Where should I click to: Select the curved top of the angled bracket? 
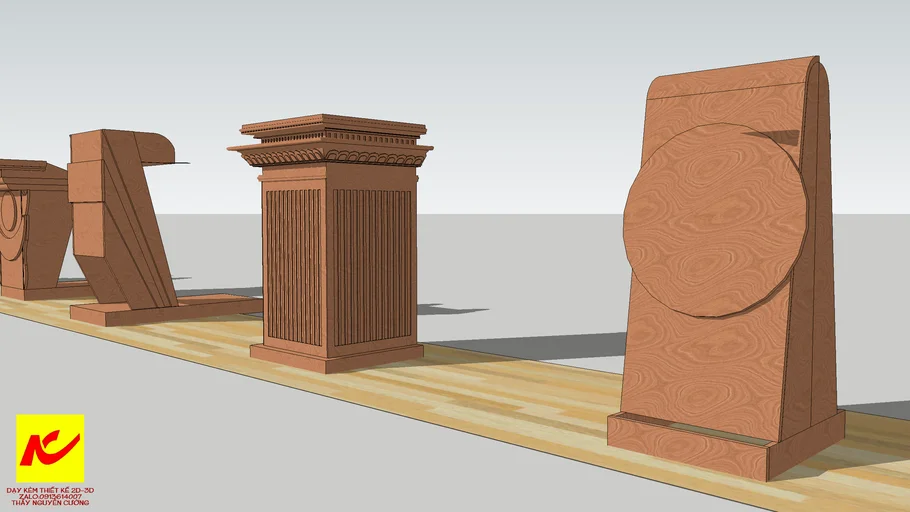(x=155, y=145)
